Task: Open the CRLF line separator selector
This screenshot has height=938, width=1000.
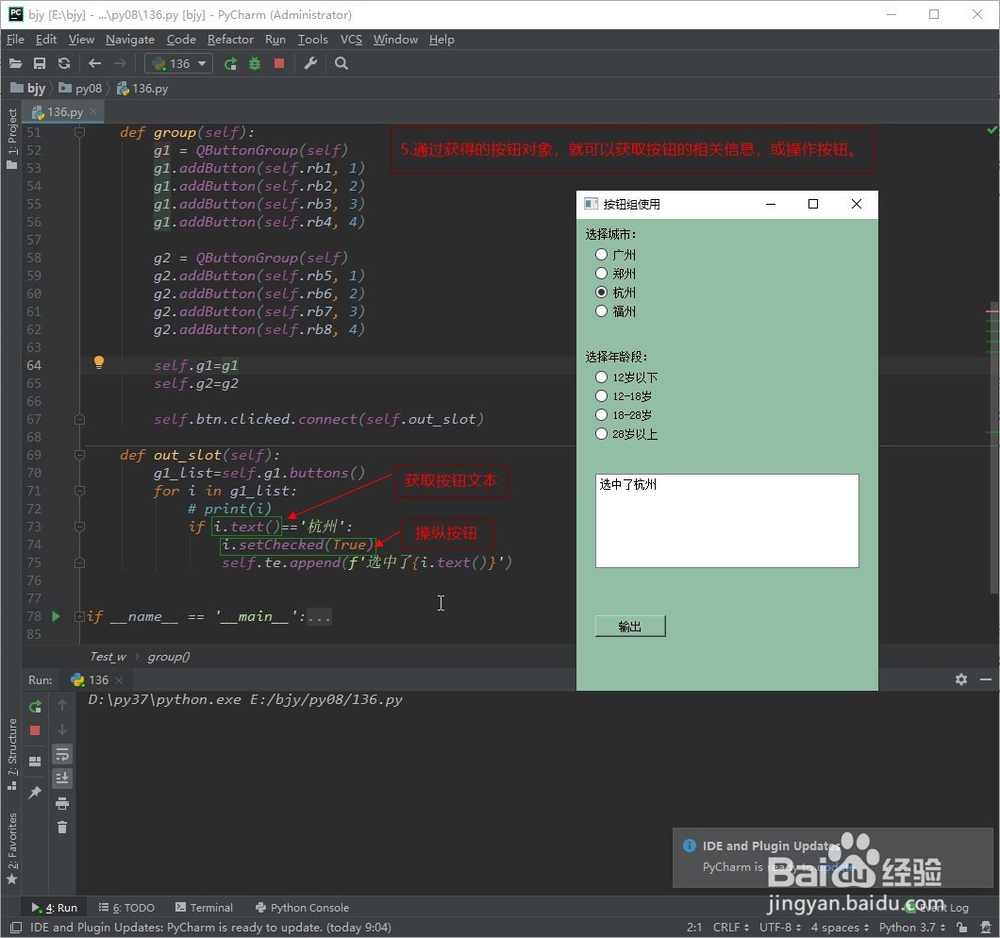Action: pyautogui.click(x=731, y=927)
